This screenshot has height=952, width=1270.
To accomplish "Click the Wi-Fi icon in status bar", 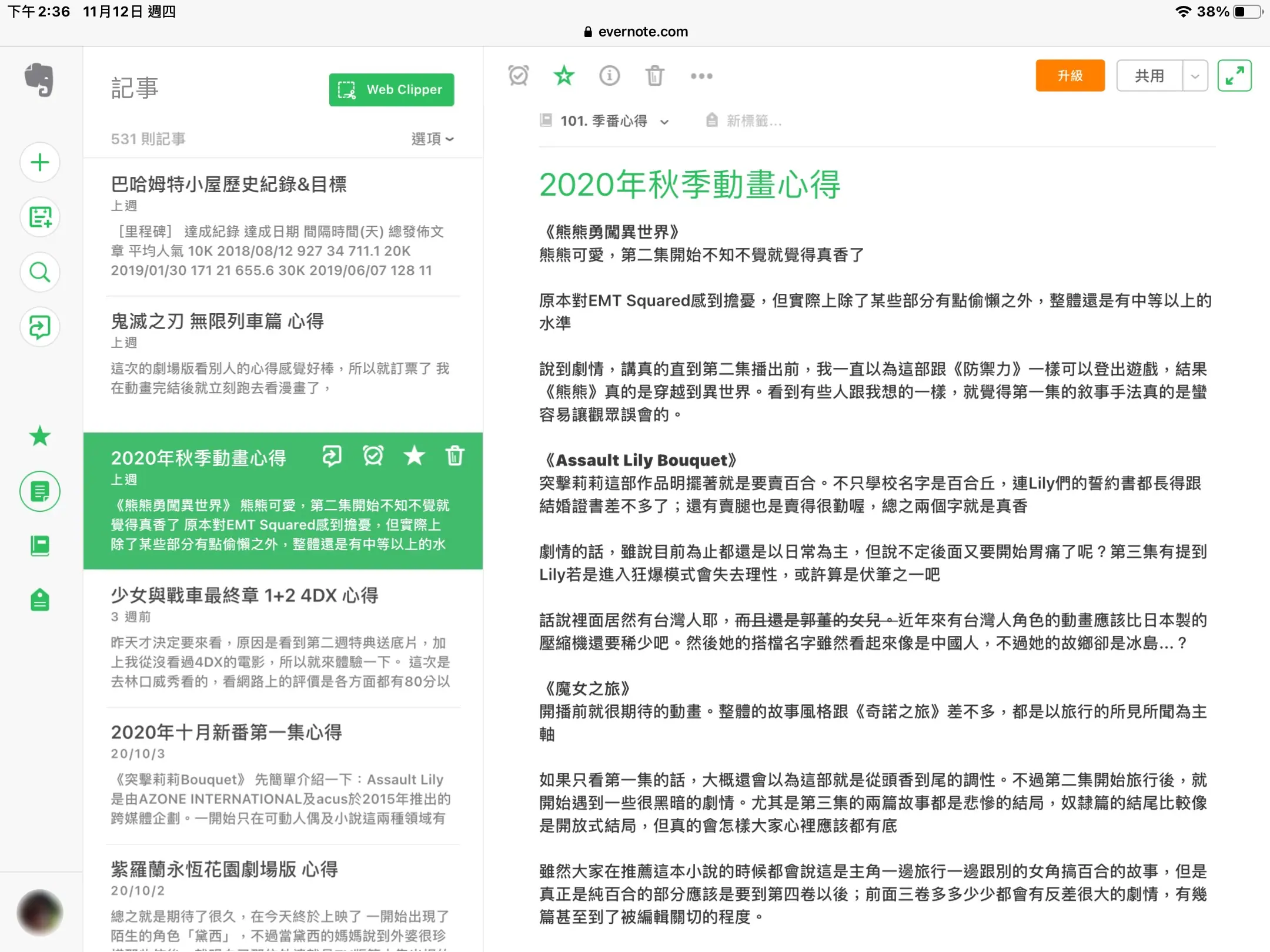I will [x=1183, y=12].
